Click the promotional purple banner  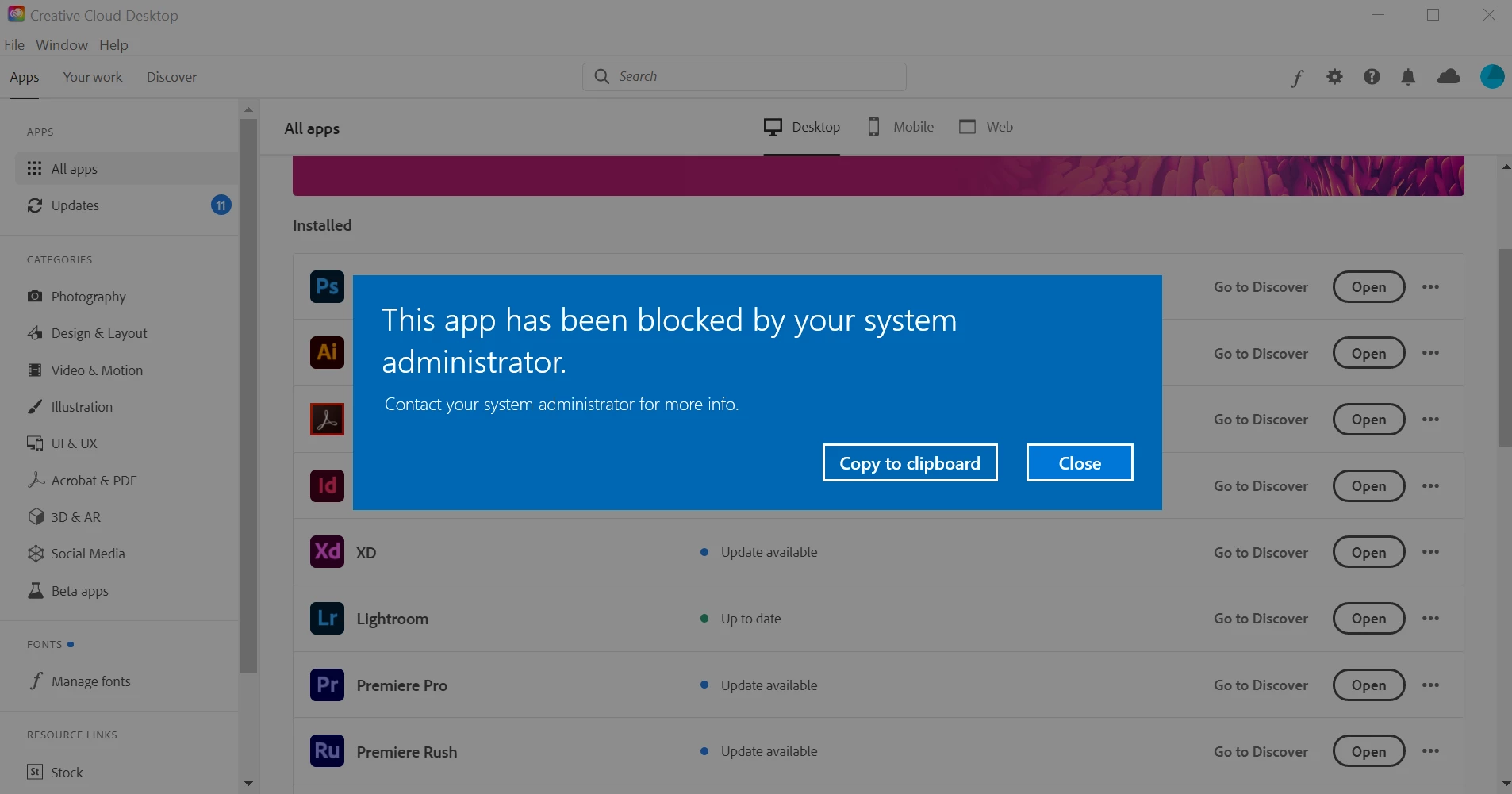(x=878, y=175)
